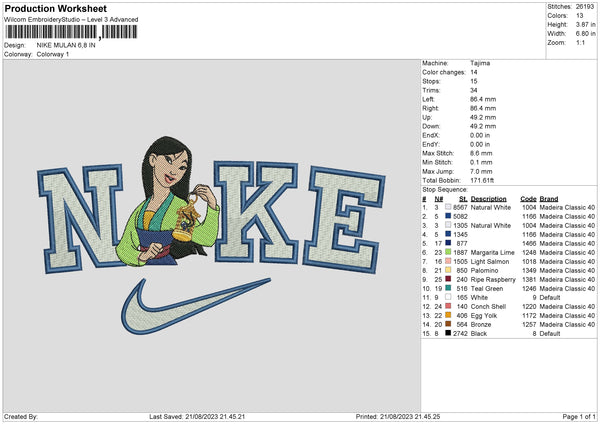600x424 pixels.
Task: Select the Teal Green color swatch
Action: coord(448,288)
